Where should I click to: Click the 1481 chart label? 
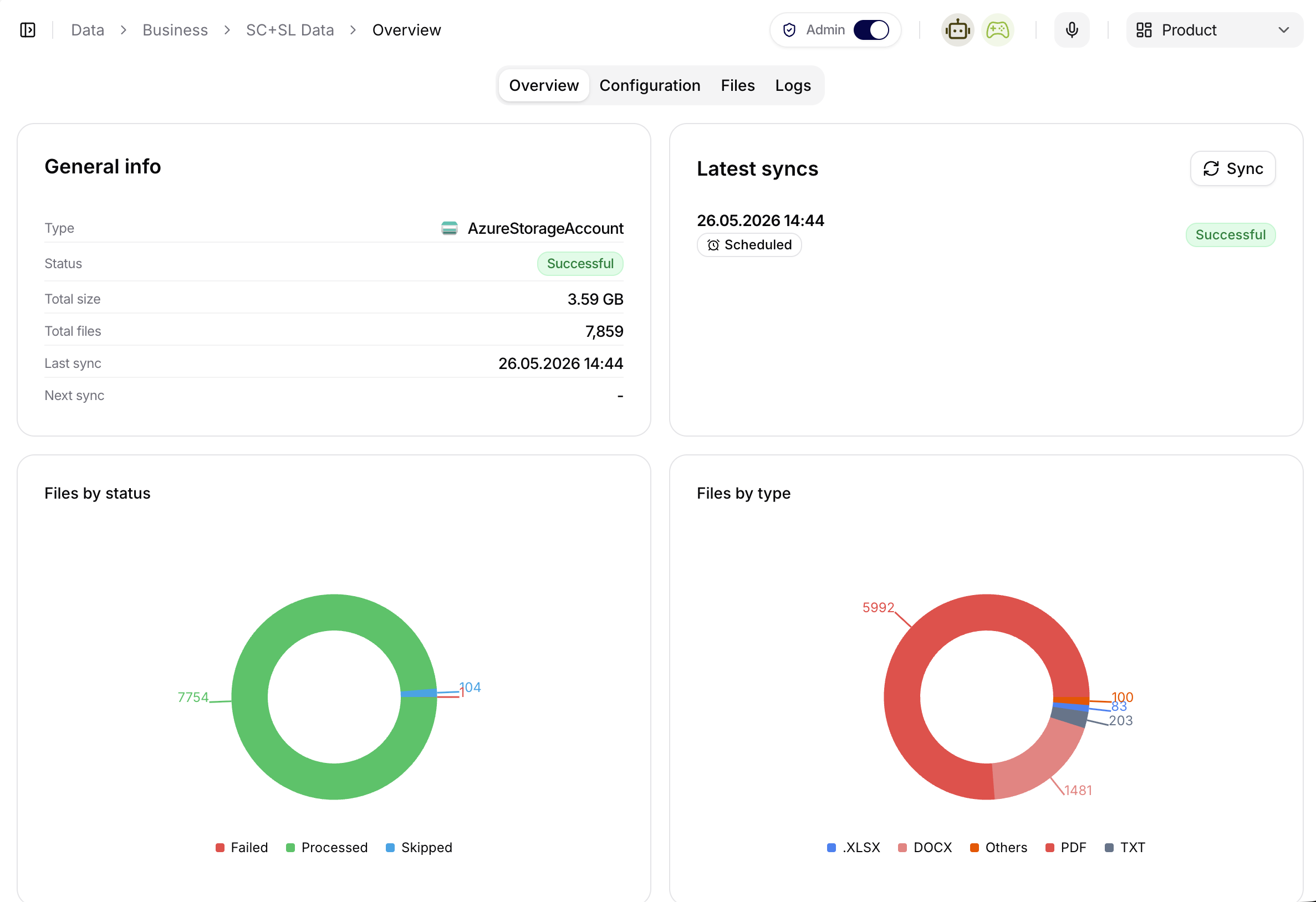1078,791
